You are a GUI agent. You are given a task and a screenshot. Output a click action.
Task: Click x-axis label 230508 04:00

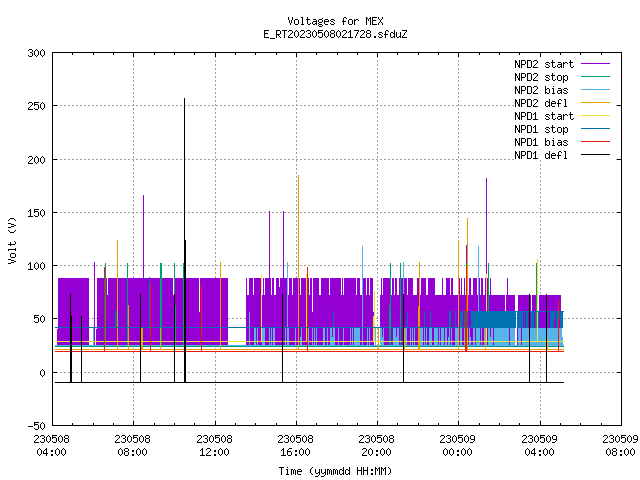pos(51,446)
